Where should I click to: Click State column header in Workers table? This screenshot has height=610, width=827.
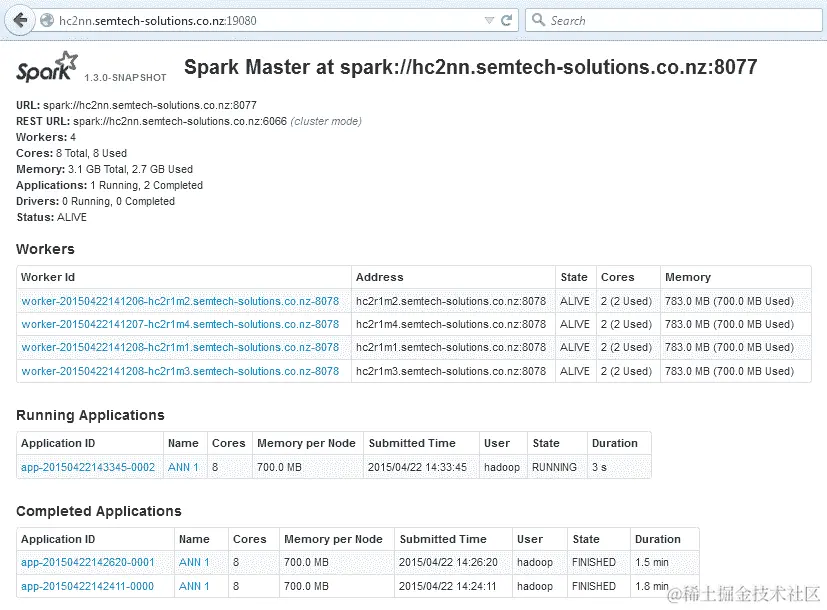(574, 277)
